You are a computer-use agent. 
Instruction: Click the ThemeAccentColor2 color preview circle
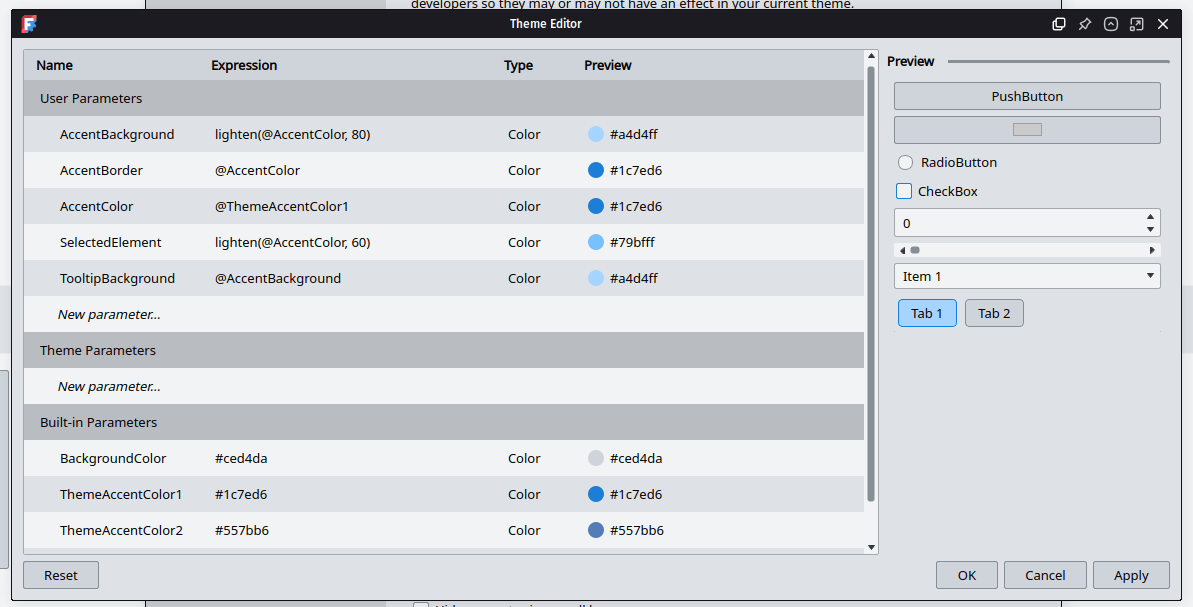(x=596, y=530)
